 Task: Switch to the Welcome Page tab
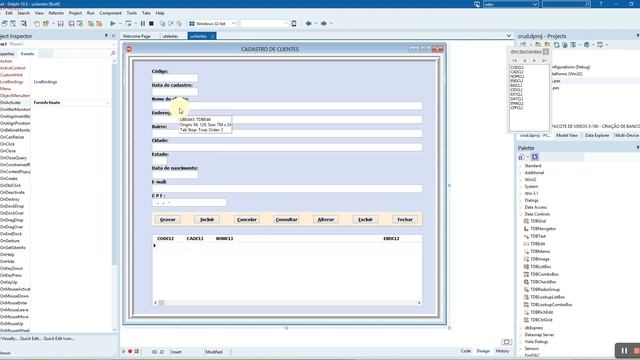(137, 36)
